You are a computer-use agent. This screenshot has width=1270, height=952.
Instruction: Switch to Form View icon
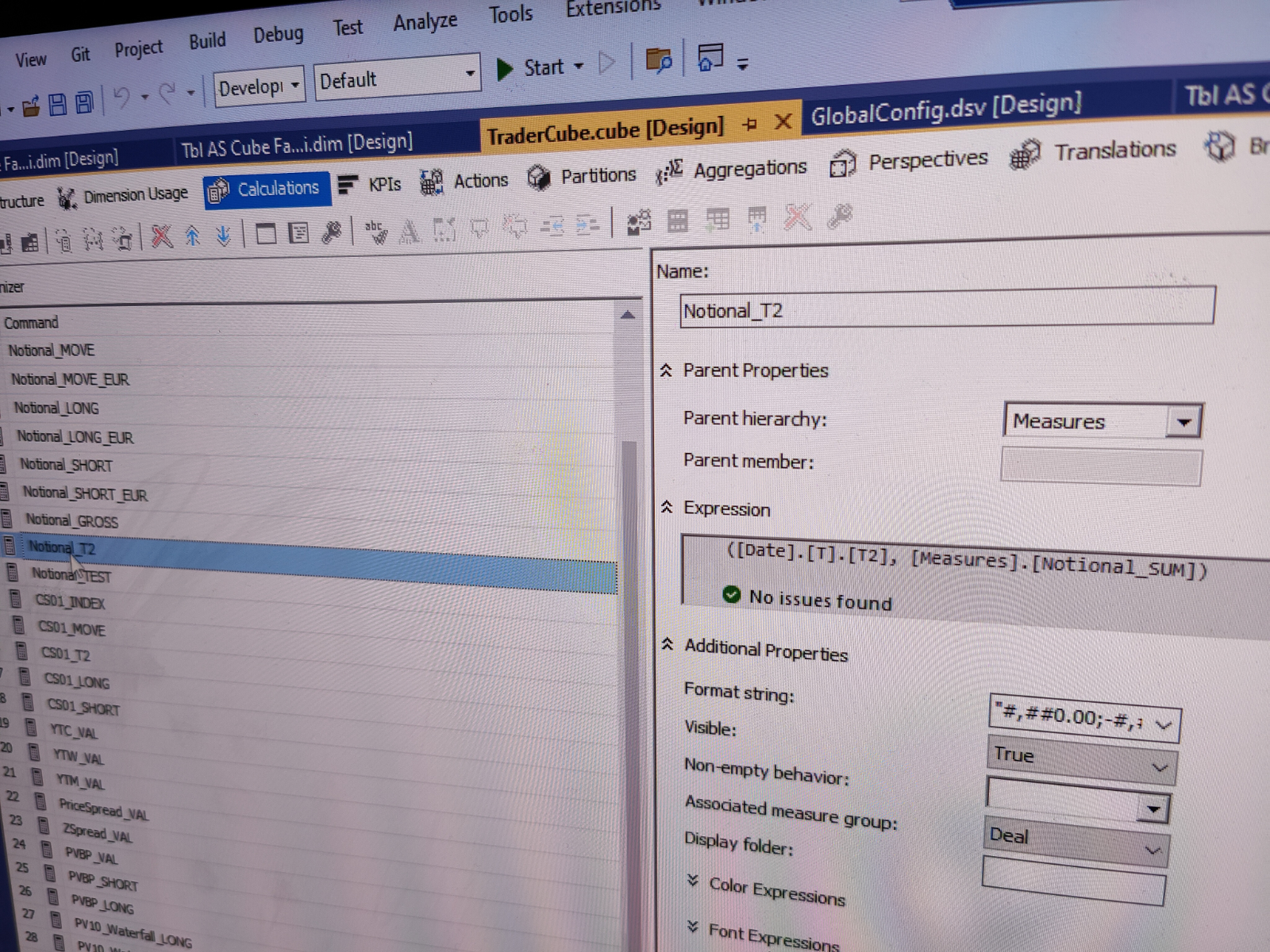click(266, 233)
